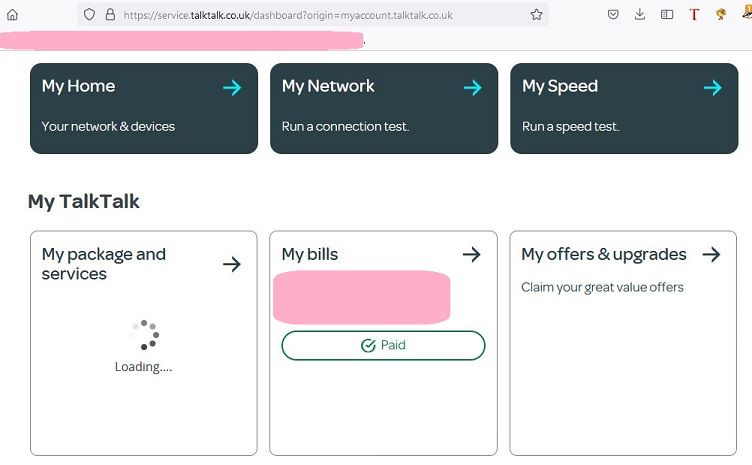The height and width of the screenshot is (465, 752).
Task: Click the My bills arrow
Action: [471, 255]
